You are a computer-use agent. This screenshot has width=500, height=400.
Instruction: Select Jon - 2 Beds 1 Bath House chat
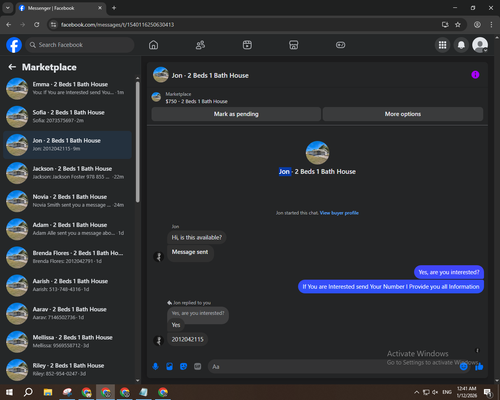coord(67,145)
